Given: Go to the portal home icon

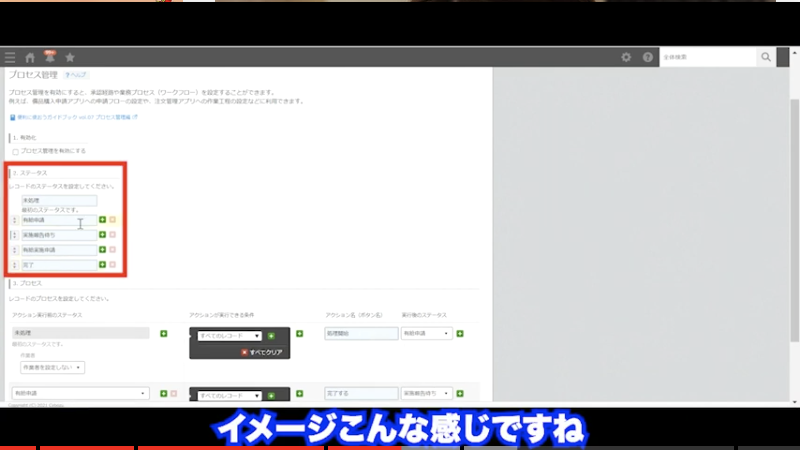Looking at the screenshot, I should (30, 57).
